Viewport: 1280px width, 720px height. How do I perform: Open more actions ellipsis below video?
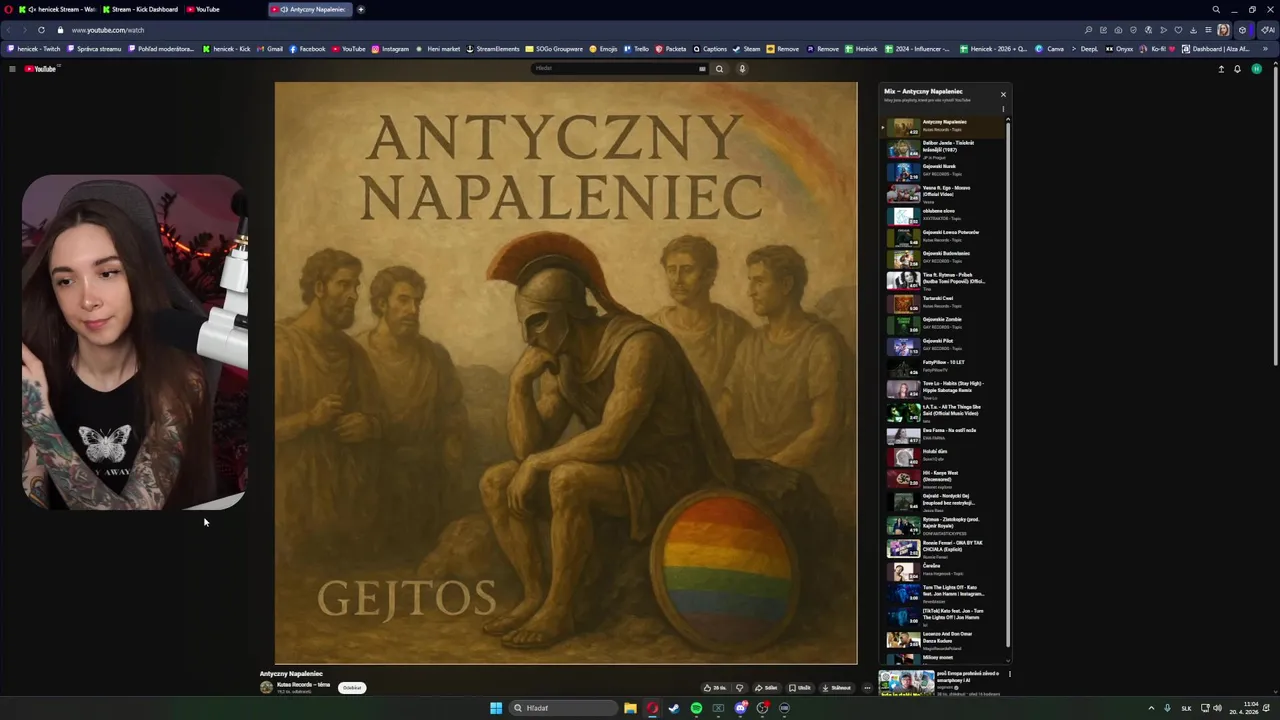(x=867, y=688)
